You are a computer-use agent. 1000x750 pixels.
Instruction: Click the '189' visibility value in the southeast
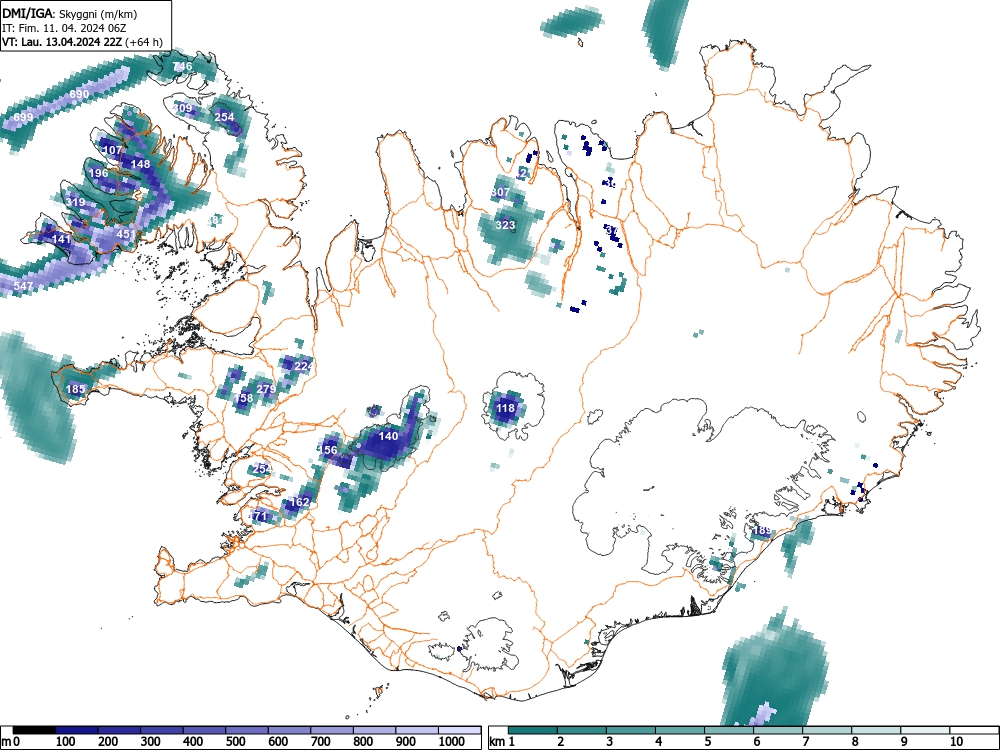tap(762, 531)
